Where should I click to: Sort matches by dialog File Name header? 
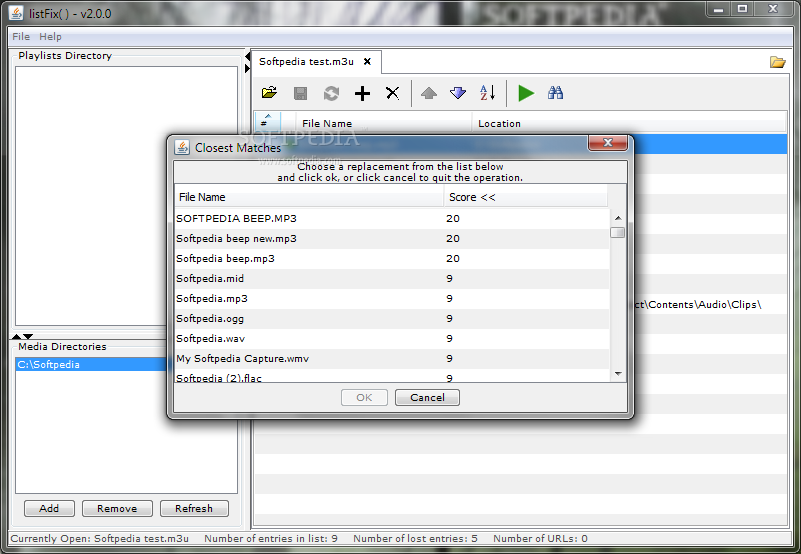[309, 197]
